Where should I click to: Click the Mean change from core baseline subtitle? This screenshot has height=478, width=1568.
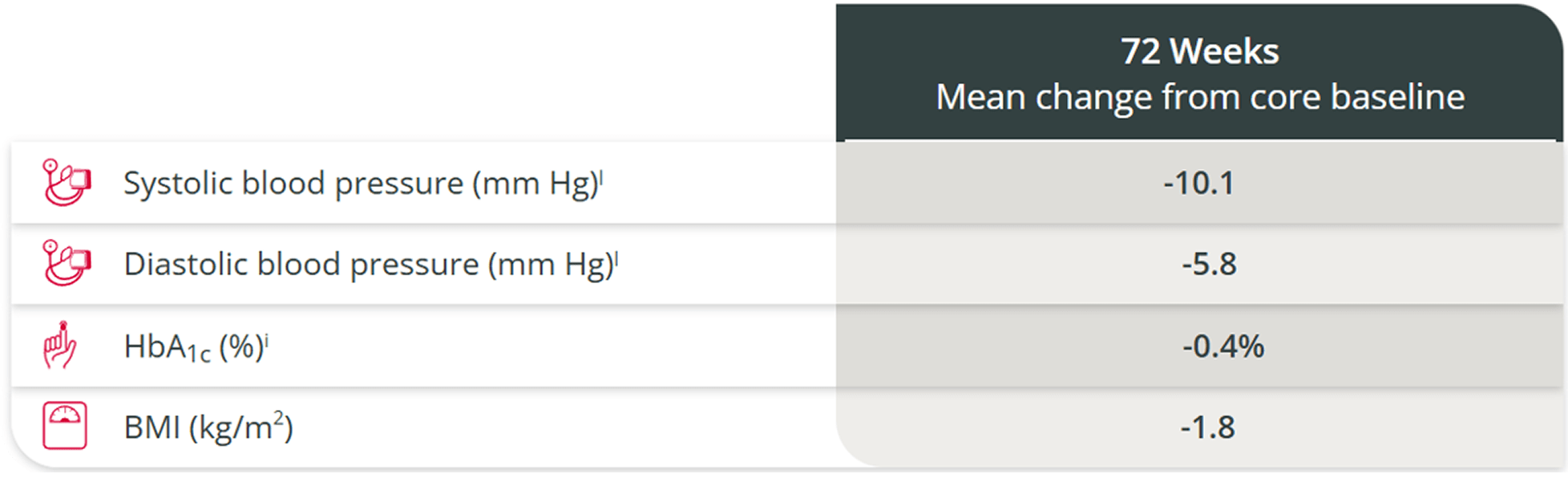(x=1200, y=97)
